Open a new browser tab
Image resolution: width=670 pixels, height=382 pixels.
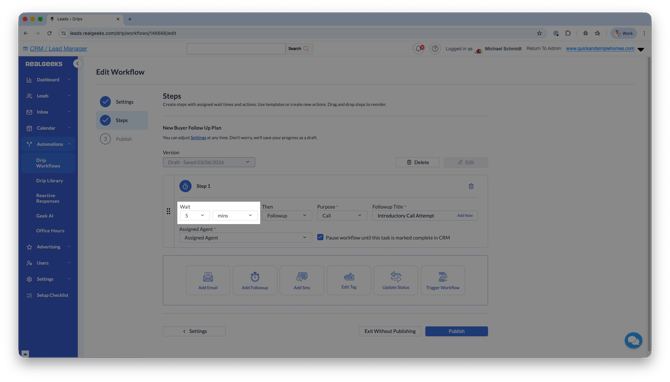[x=130, y=19]
